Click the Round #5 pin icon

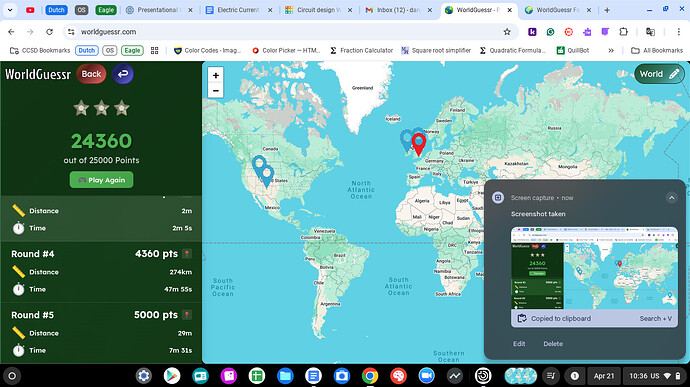pyautogui.click(x=187, y=315)
